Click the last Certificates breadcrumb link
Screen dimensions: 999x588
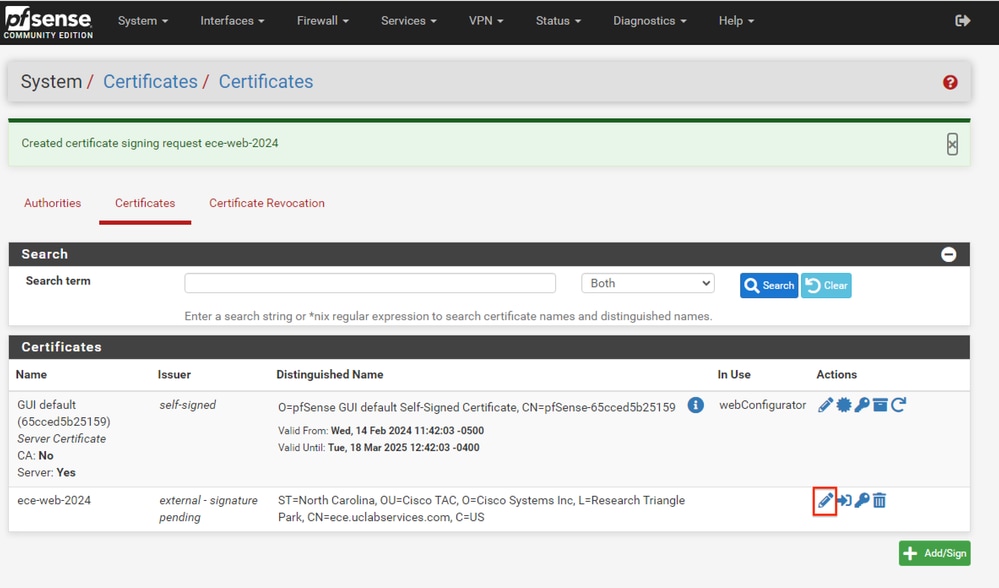(266, 82)
